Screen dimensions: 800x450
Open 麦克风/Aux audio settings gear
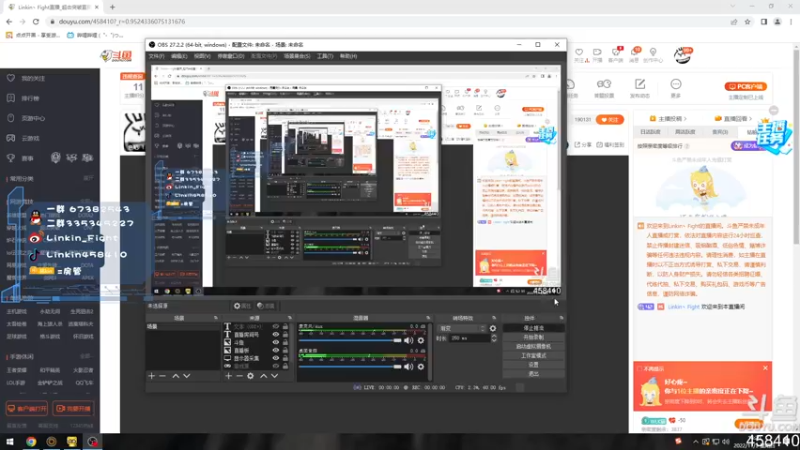[421, 340]
